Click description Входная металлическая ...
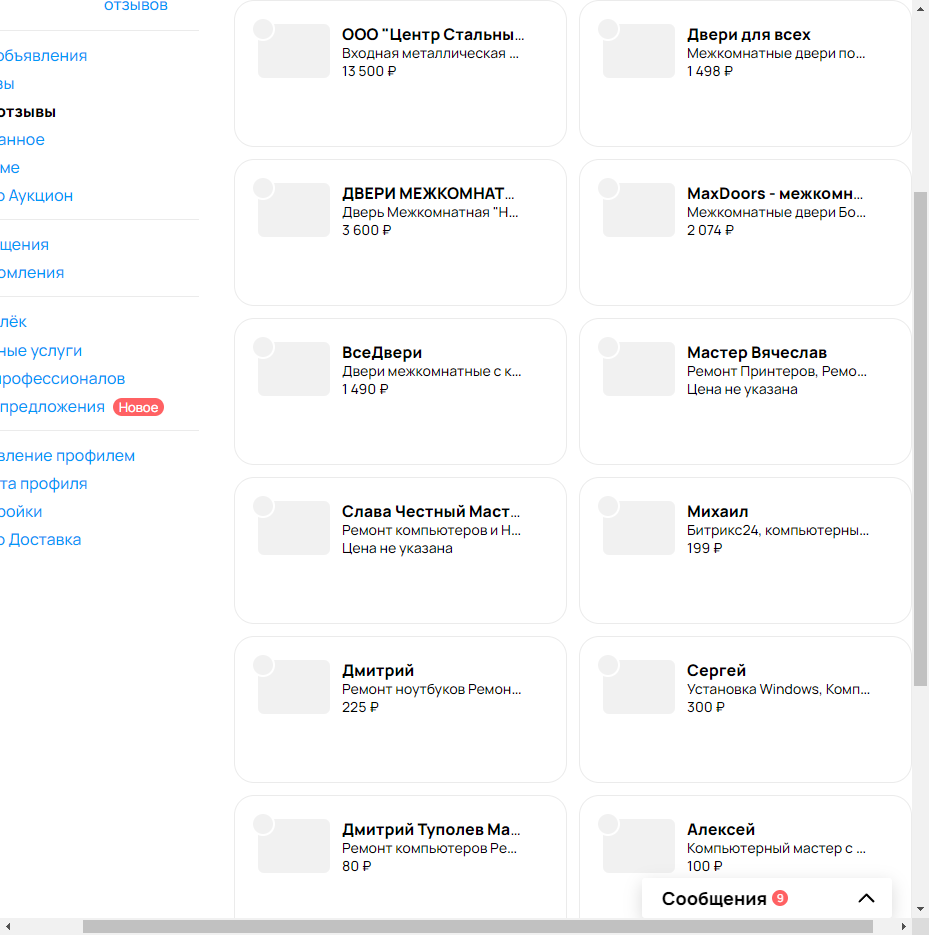The image size is (929, 935). pyautogui.click(x=430, y=54)
